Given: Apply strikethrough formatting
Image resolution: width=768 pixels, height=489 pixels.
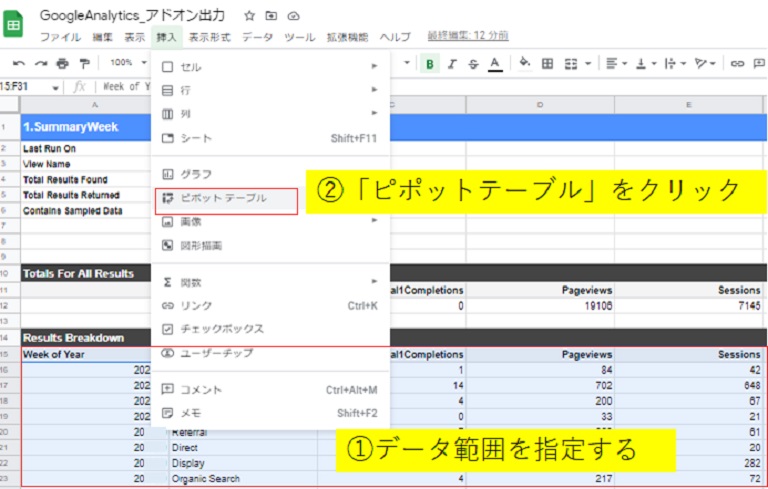Looking at the screenshot, I should point(472,64).
